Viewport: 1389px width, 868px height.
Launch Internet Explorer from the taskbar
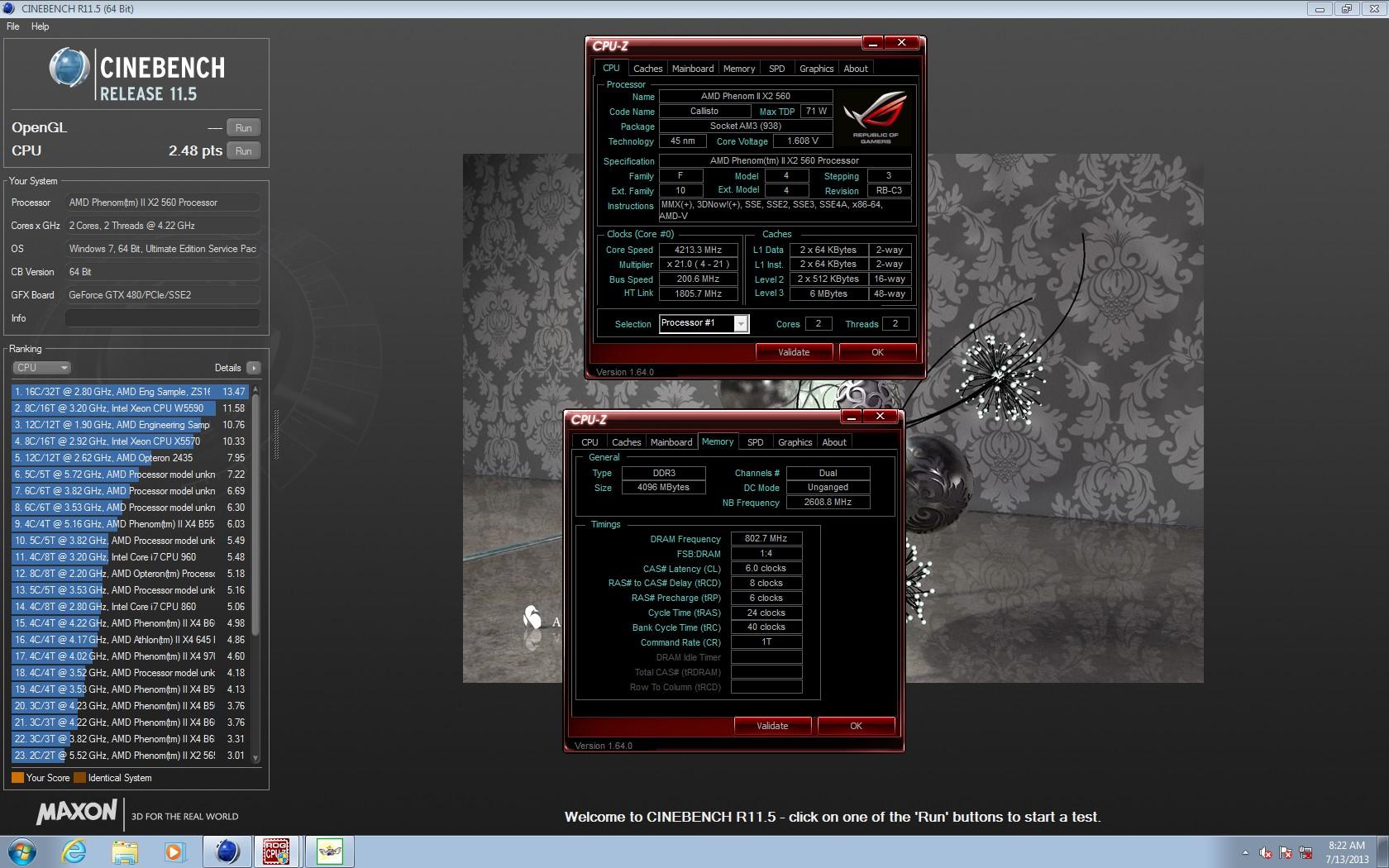pyautogui.click(x=74, y=851)
